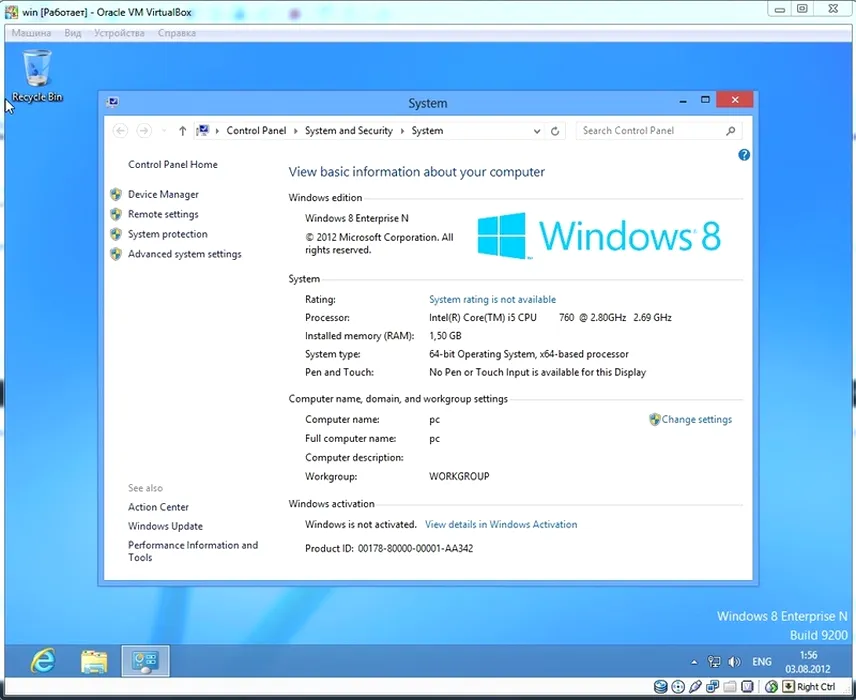Screen dimensions: 856x700
Task: Go back in the System window
Action: [x=121, y=131]
